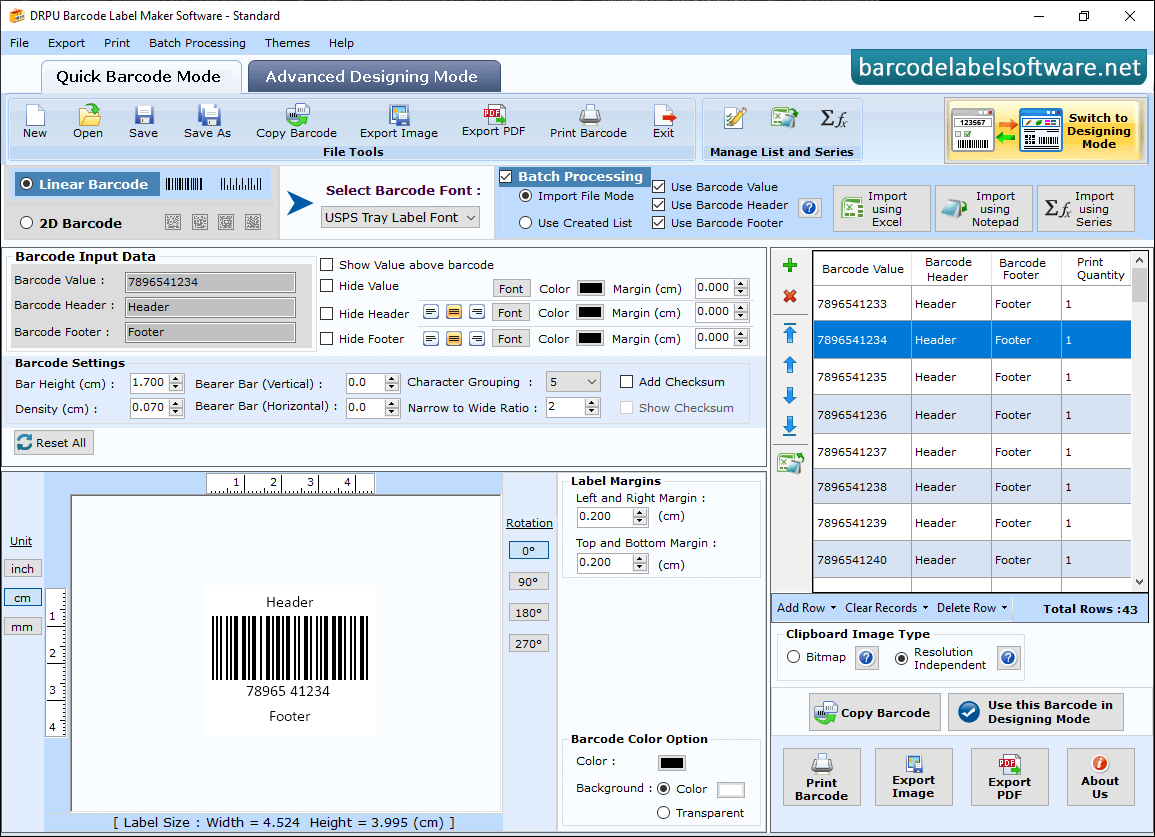
Task: Delete row with the red X icon
Action: pos(790,296)
